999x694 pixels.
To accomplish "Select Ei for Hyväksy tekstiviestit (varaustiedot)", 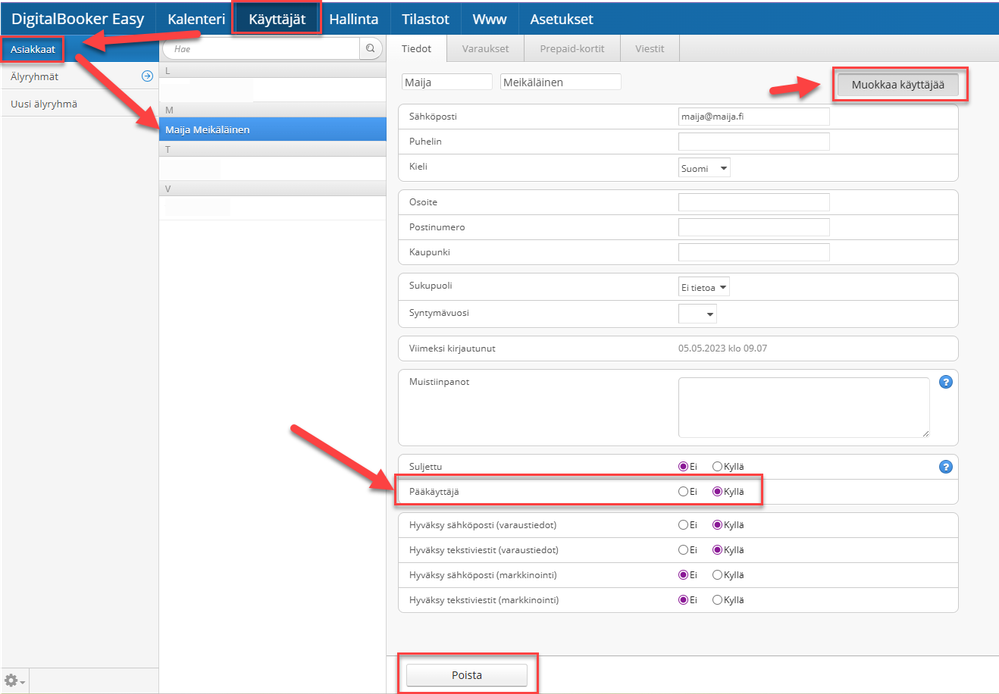I will (x=683, y=549).
